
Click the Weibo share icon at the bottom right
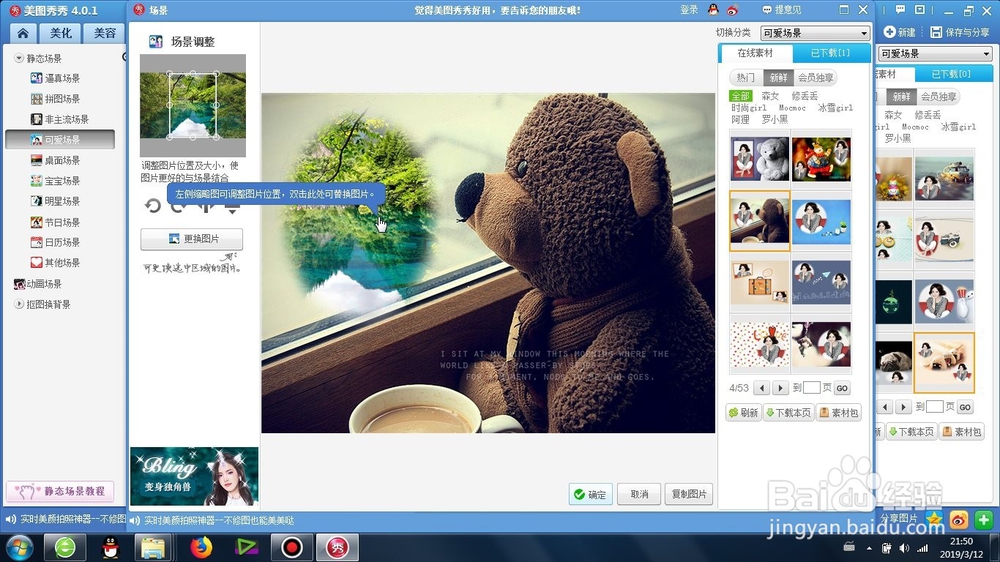(x=959, y=520)
